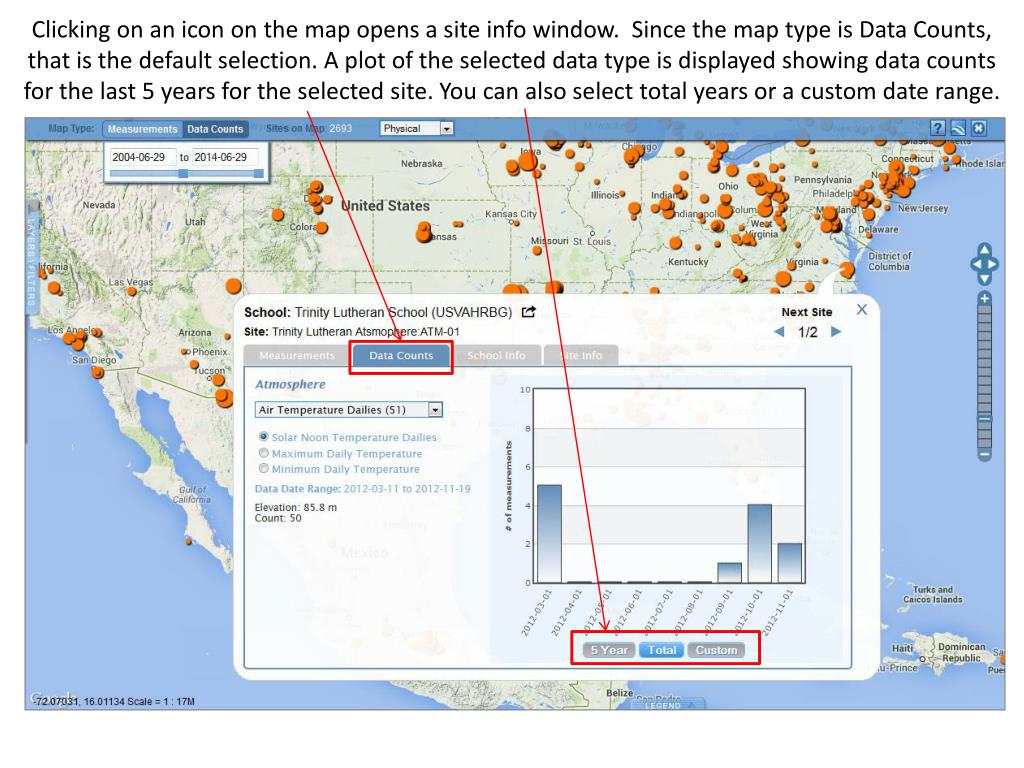Open the map help question-mark icon
The image size is (1024, 768).
pyautogui.click(x=937, y=128)
